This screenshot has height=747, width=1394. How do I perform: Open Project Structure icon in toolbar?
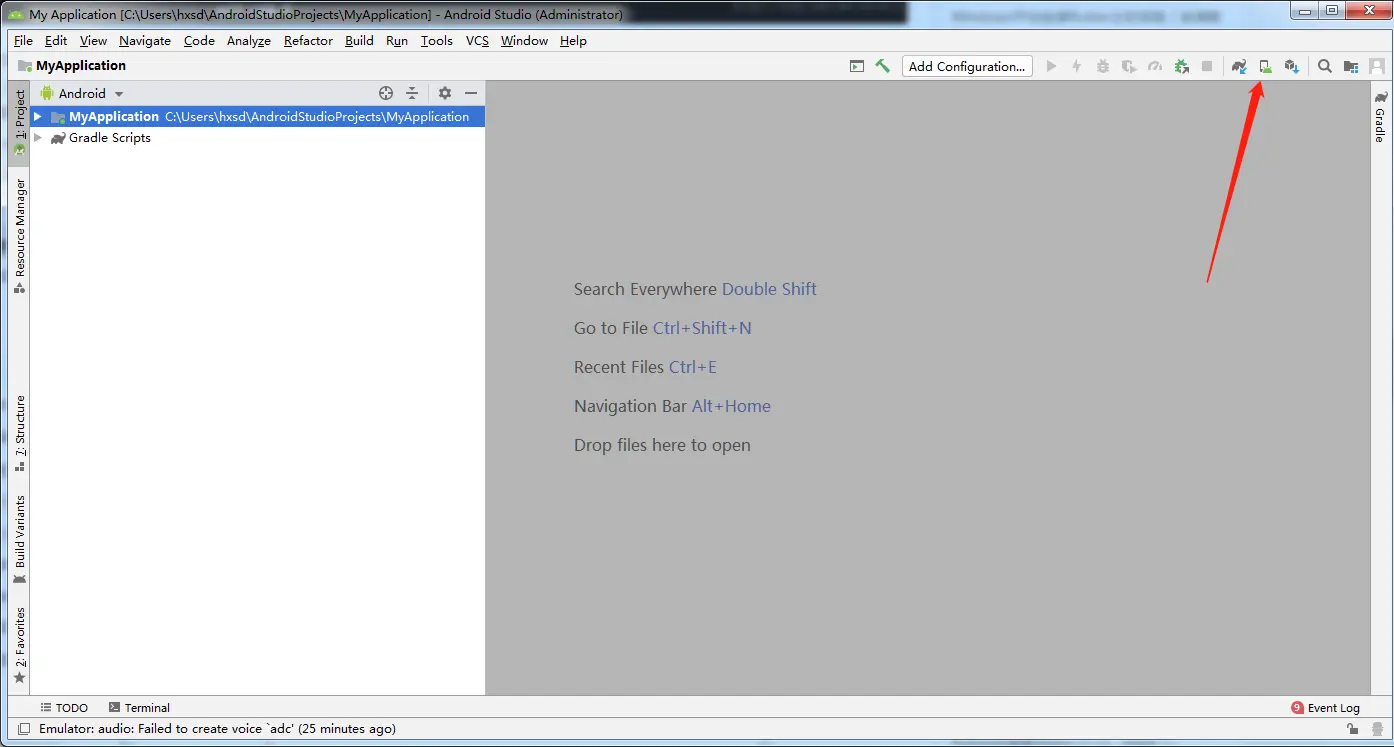1351,67
